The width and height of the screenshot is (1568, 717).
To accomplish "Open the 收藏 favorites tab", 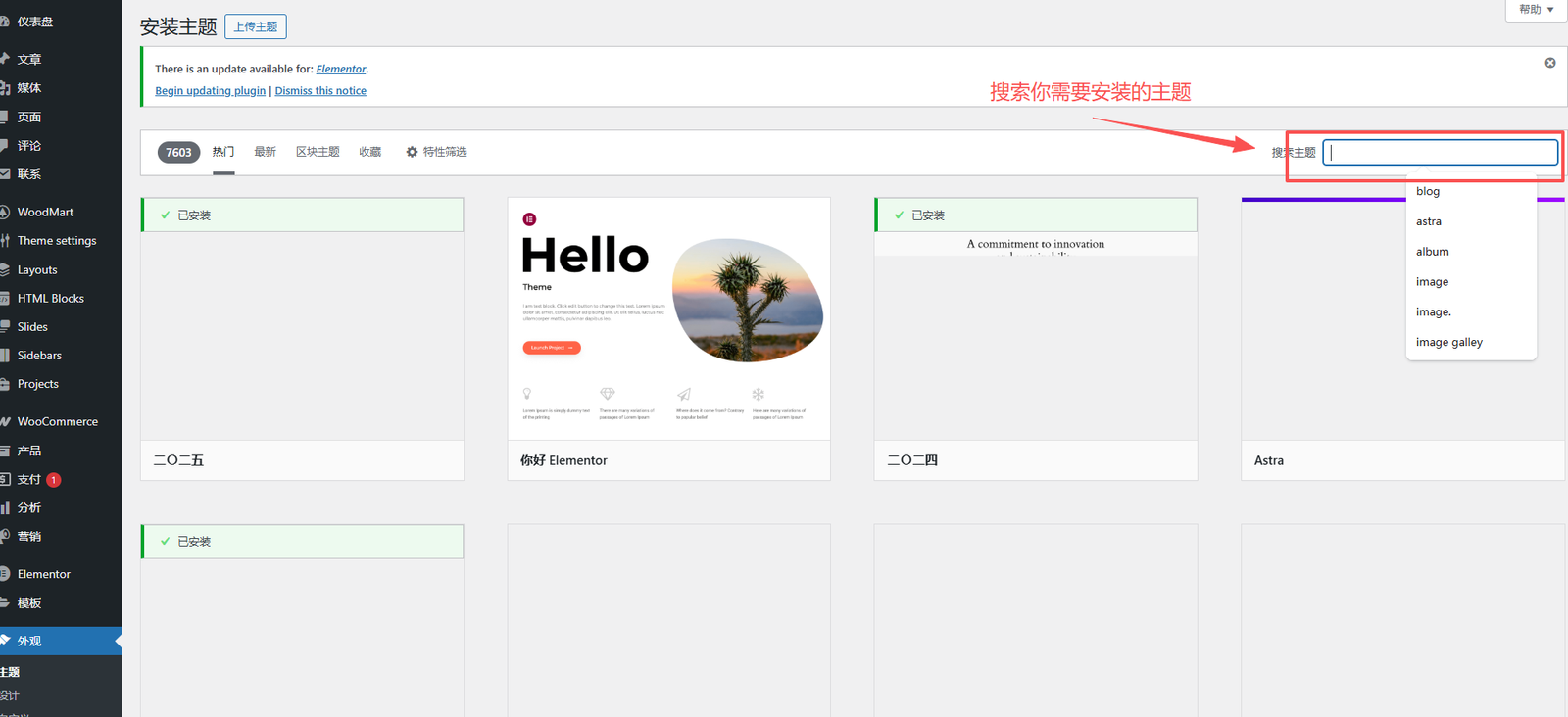I will click(x=369, y=152).
